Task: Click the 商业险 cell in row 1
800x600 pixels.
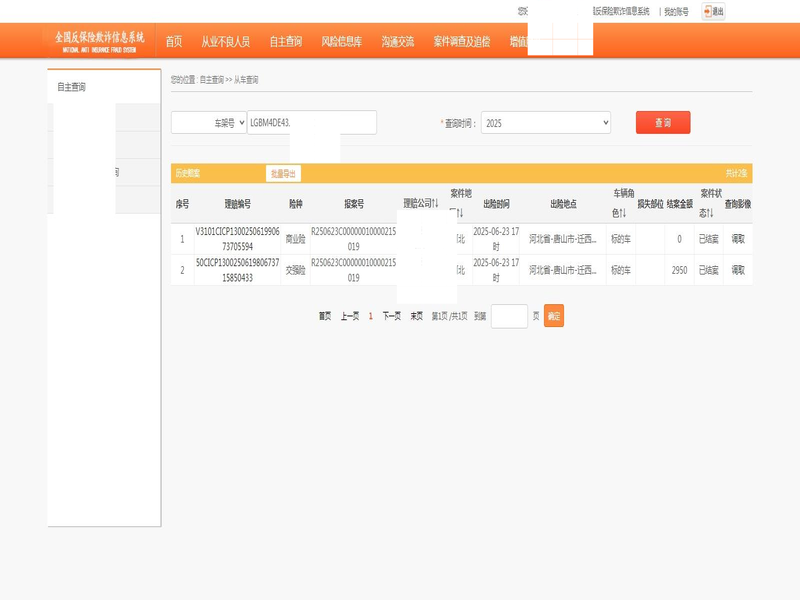Action: (295, 239)
